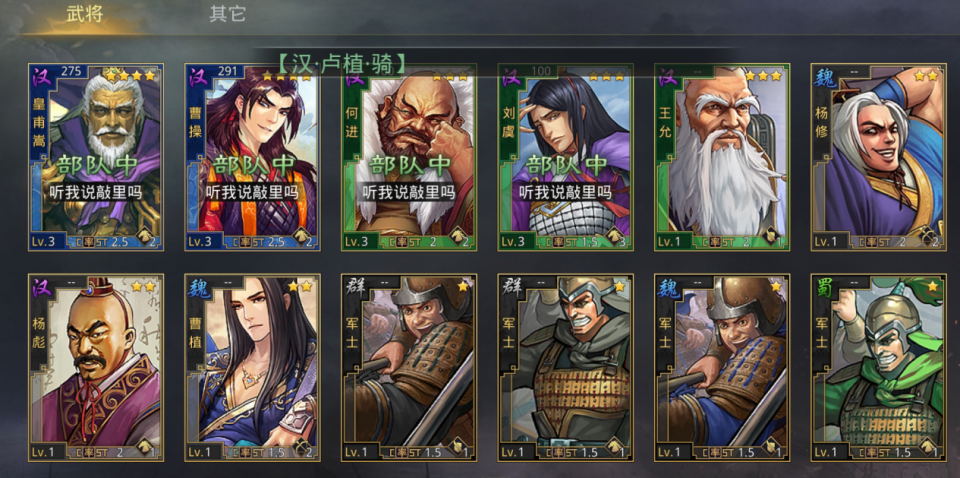The image size is (960, 478).
Task: Select the green 蜀 faction 军士 card
Action: [879, 368]
